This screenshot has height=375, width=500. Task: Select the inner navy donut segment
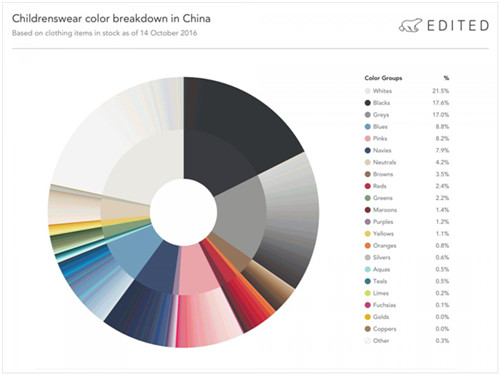point(159,268)
